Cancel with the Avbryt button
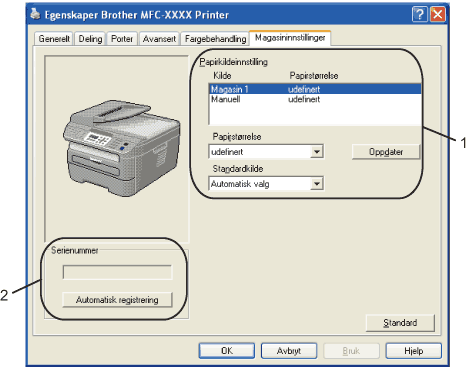The image size is (468, 367). coord(289,351)
